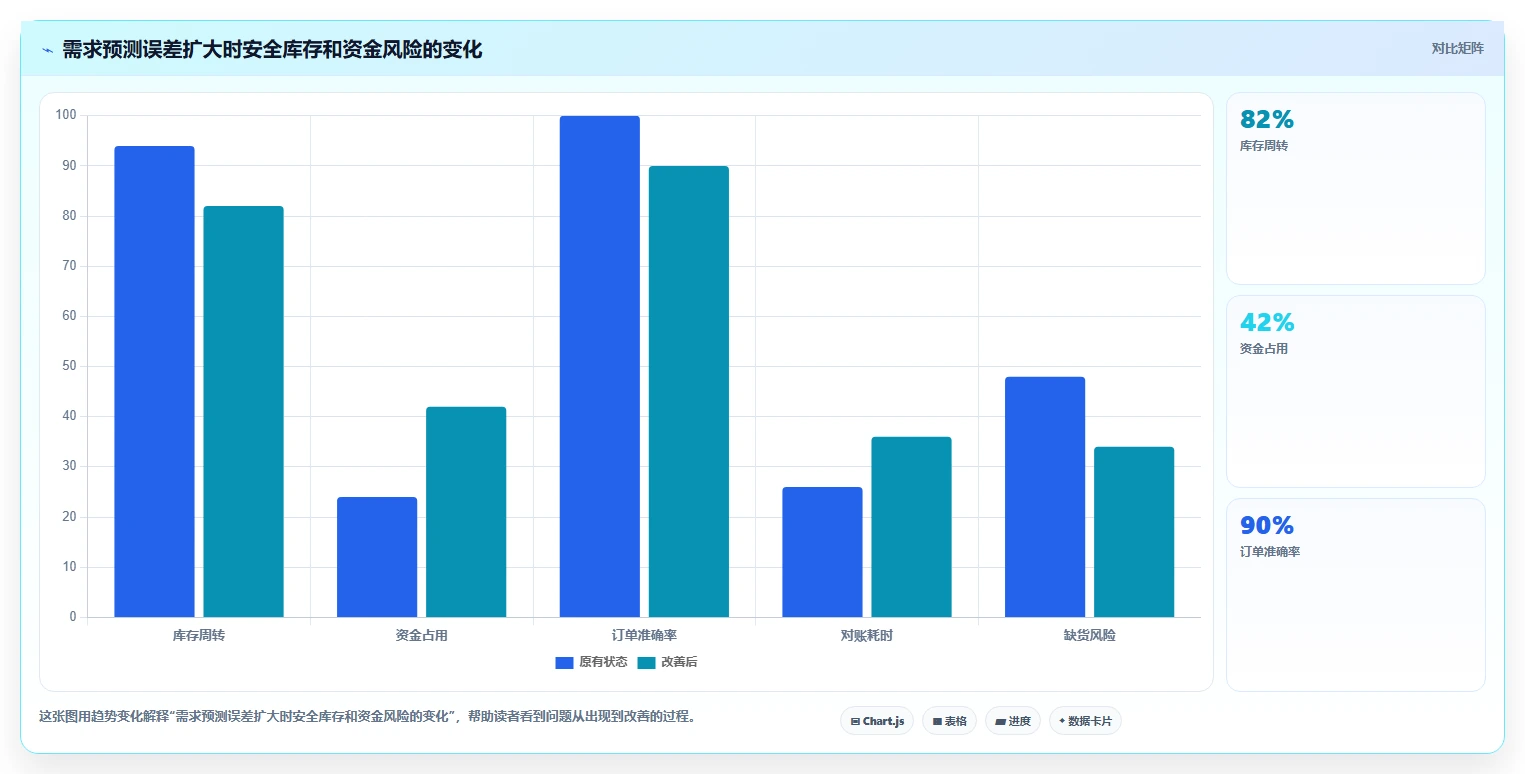
Task: Open the 42% 资金占用 data card
Action: click(1355, 391)
